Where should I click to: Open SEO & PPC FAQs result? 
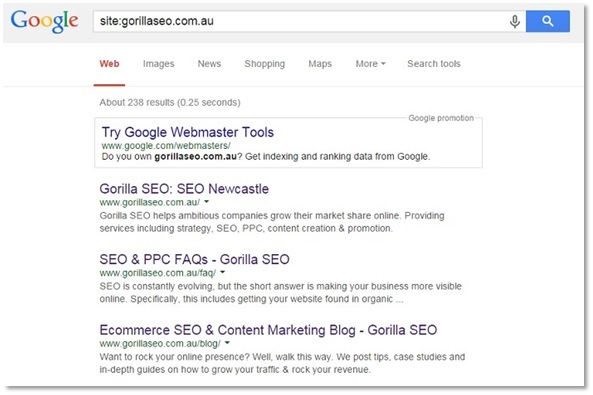pos(194,259)
